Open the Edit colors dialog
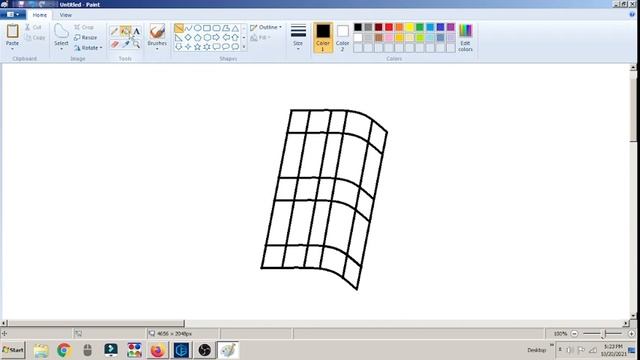The height and width of the screenshot is (360, 640). tap(465, 38)
